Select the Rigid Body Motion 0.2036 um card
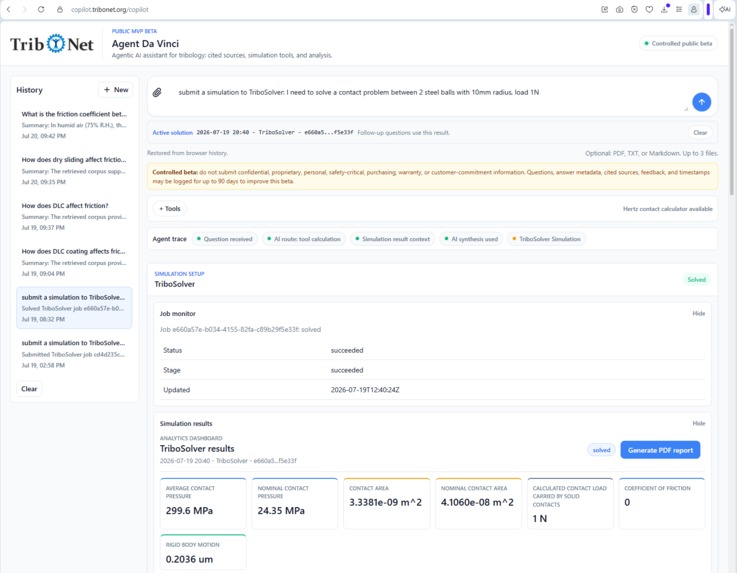Screen dimensions: 737x573 click(x=203, y=552)
